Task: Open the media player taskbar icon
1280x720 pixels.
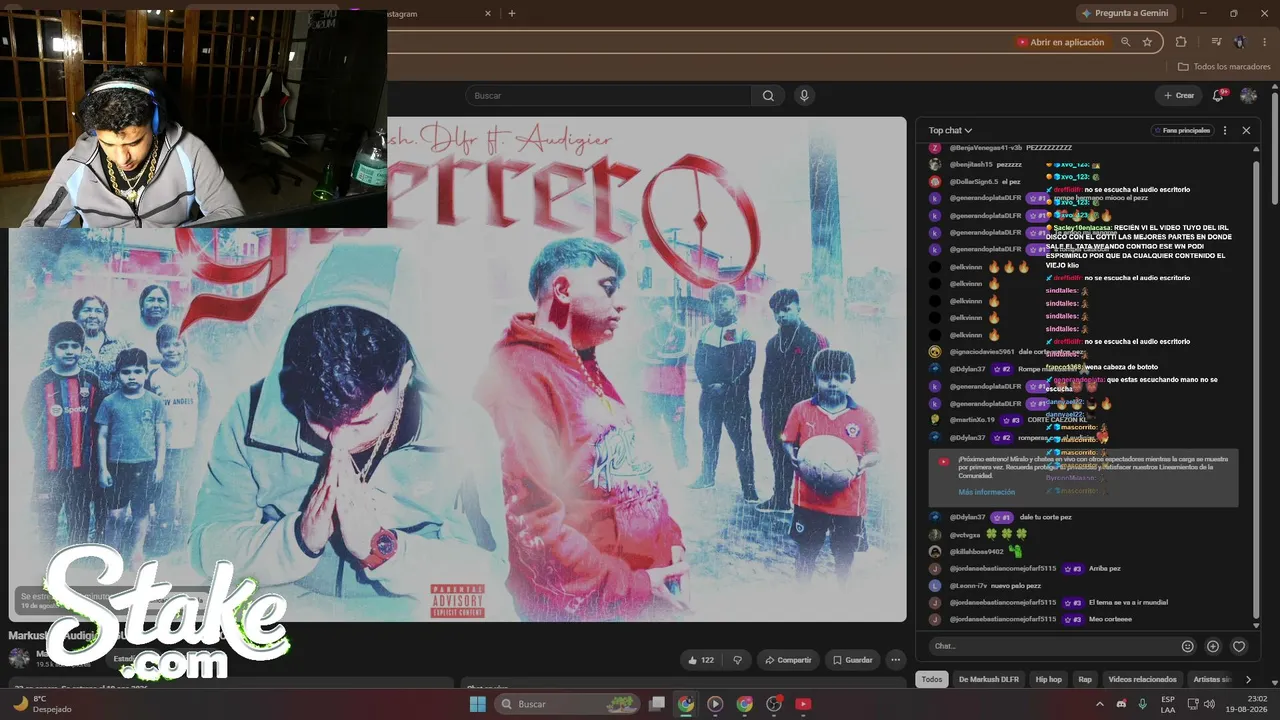Action: (715, 704)
